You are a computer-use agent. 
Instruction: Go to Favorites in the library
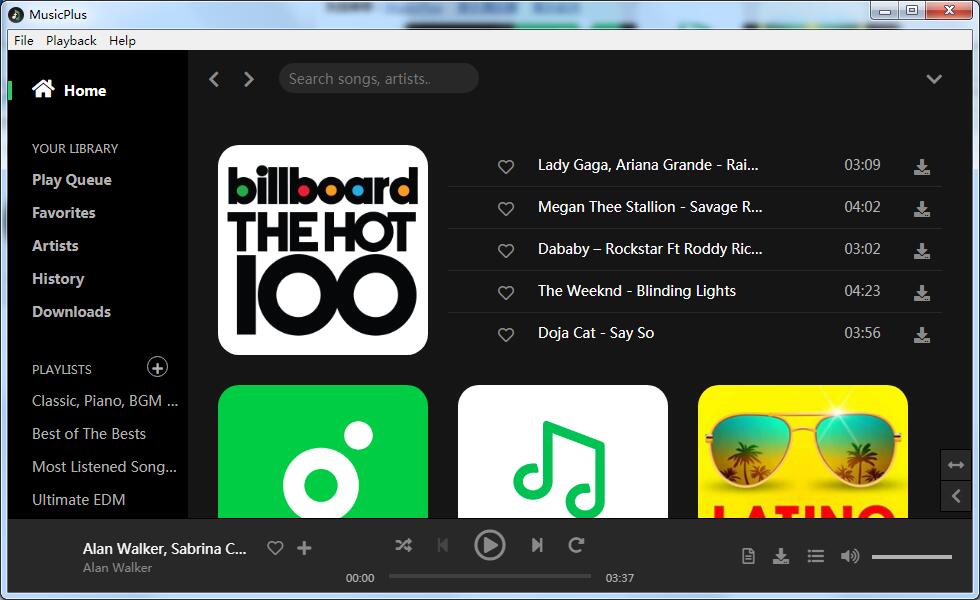tap(64, 213)
